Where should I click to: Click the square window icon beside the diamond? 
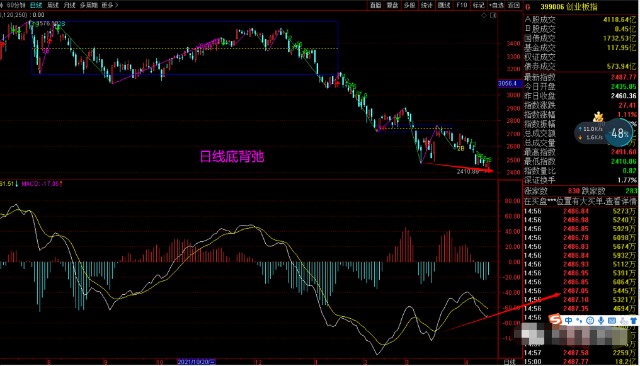pos(493,16)
